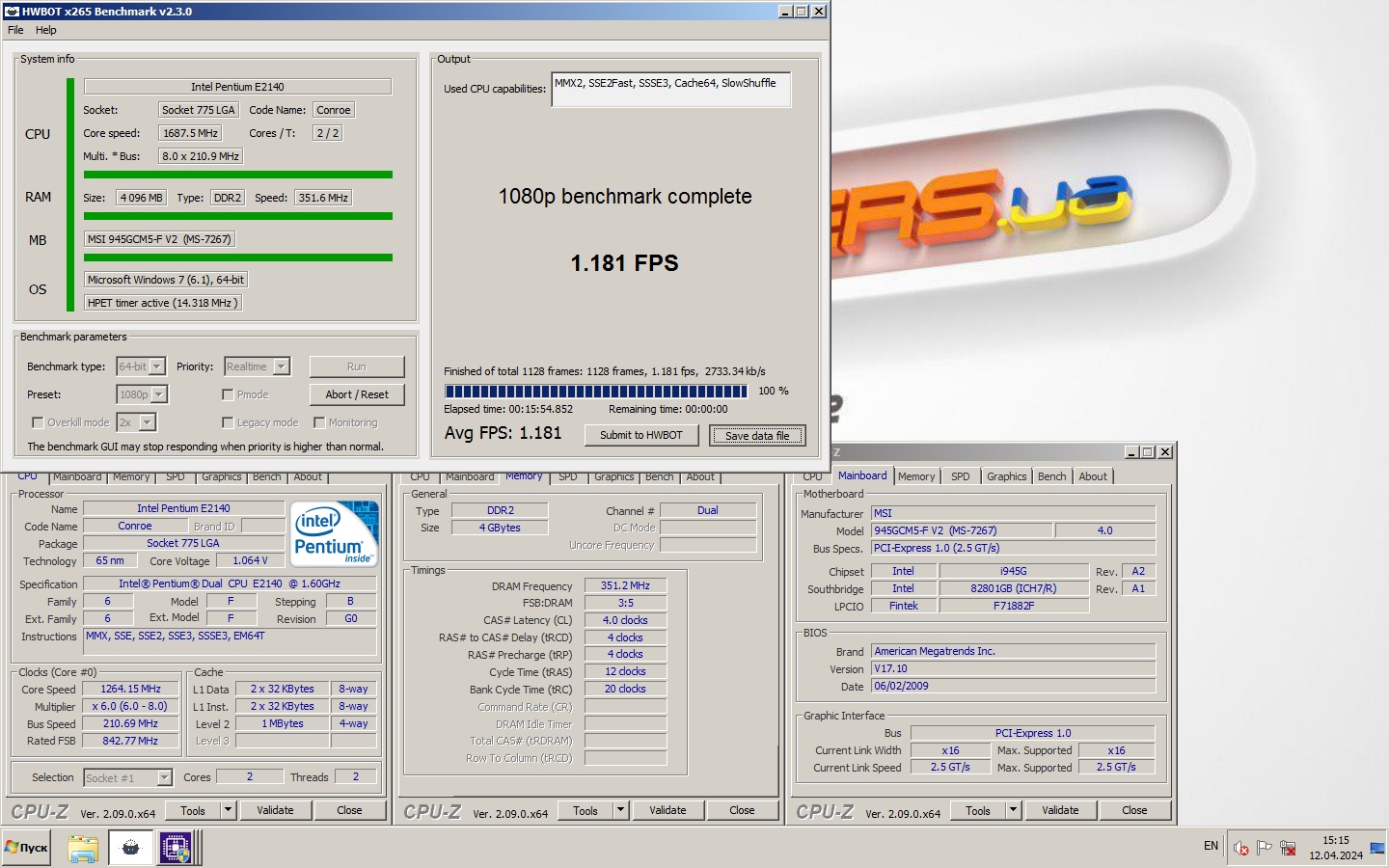This screenshot has height=868, width=1389.
Task: Click the benchmark progress bar at 100 %
Action: [596, 392]
